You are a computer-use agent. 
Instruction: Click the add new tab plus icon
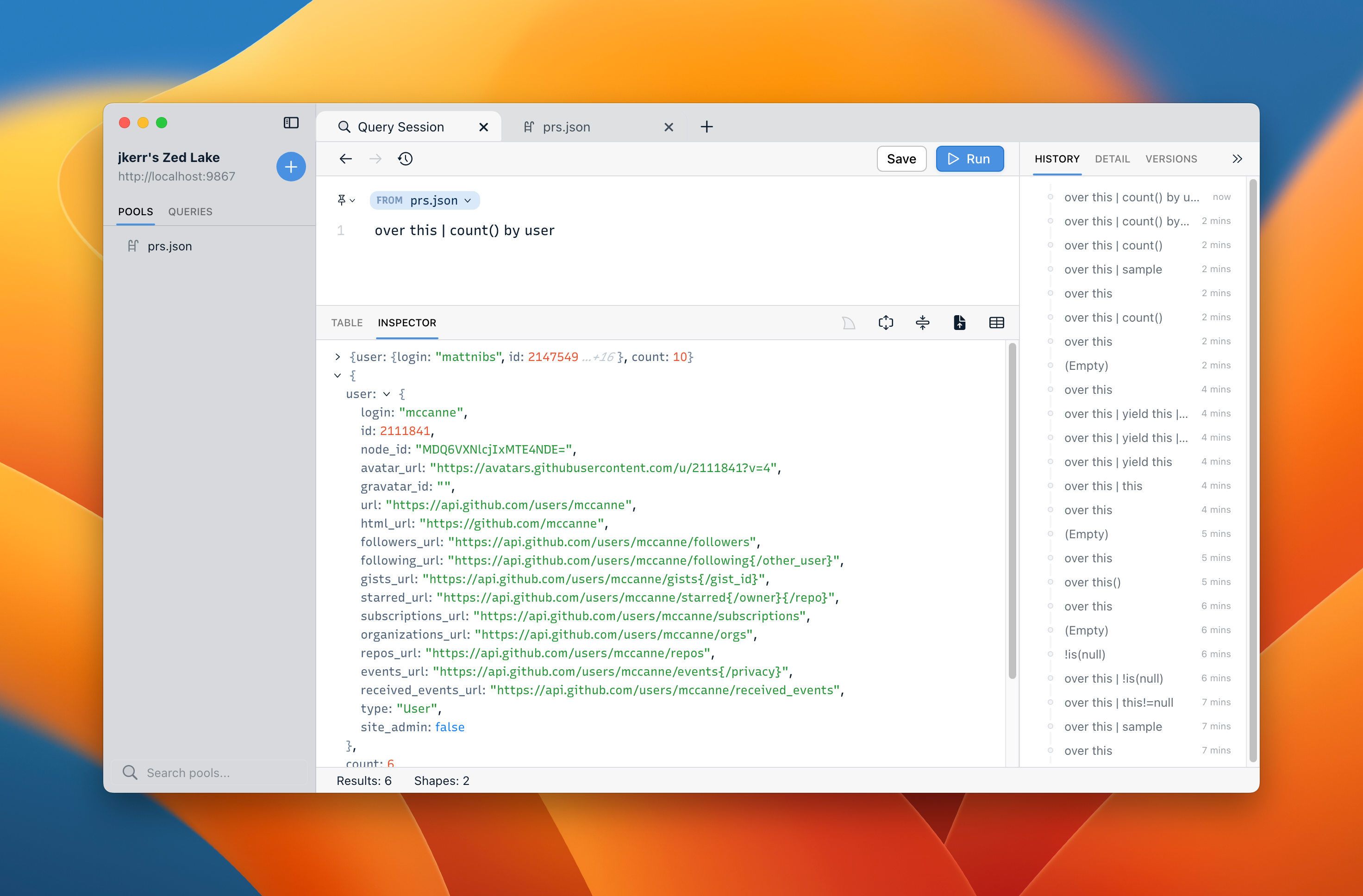click(x=706, y=126)
